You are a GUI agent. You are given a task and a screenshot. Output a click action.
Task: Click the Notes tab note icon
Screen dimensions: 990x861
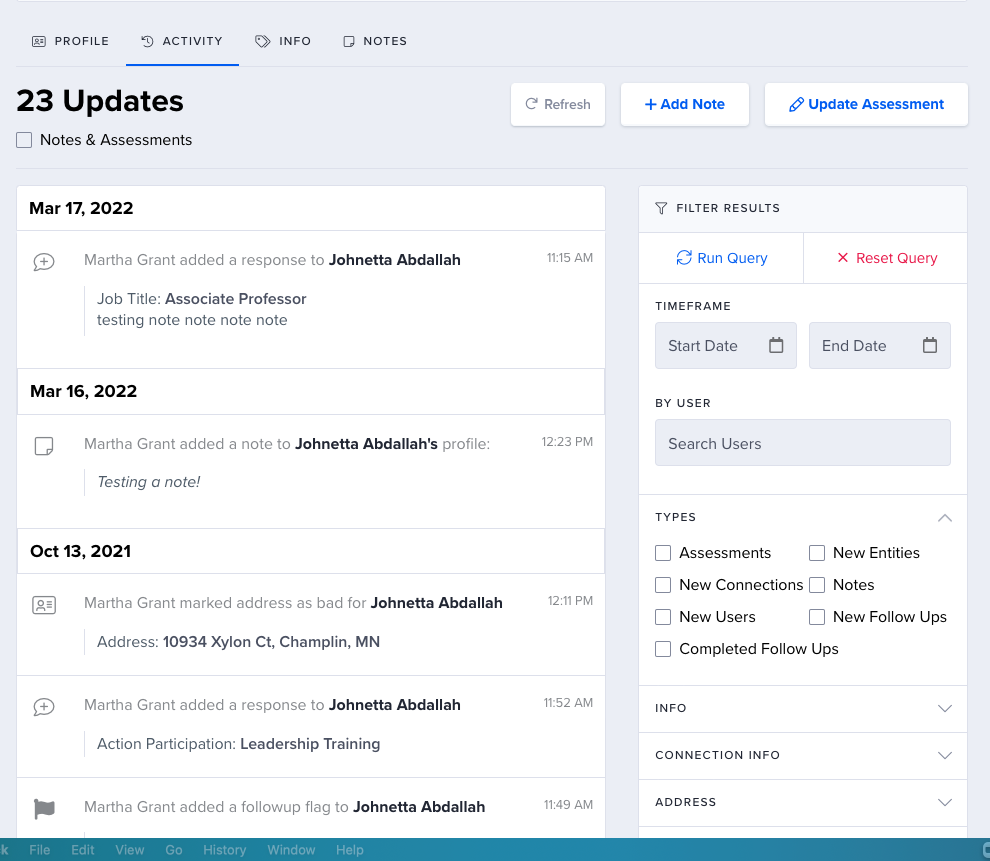(x=349, y=42)
